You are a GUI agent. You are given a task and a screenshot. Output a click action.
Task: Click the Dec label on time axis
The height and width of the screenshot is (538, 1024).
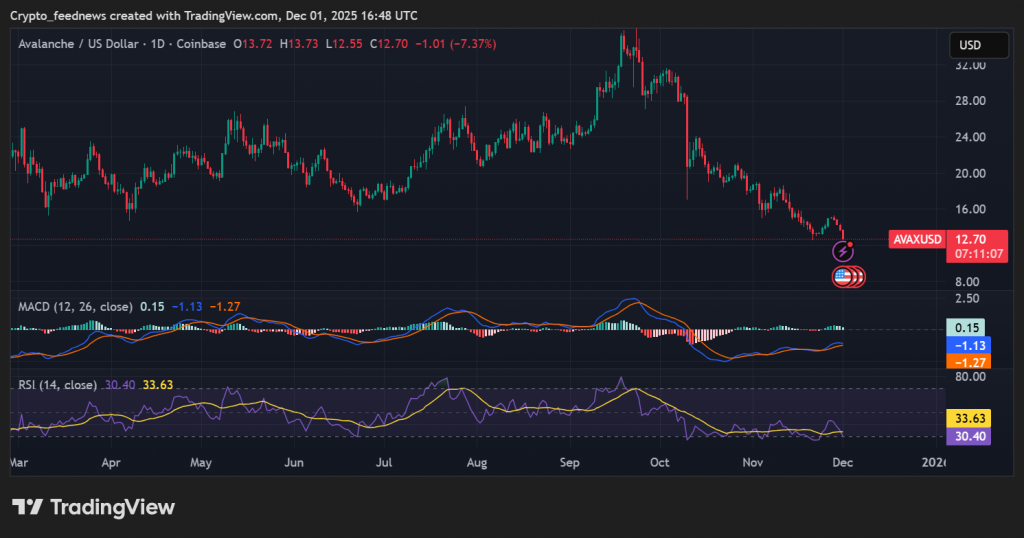coord(842,463)
